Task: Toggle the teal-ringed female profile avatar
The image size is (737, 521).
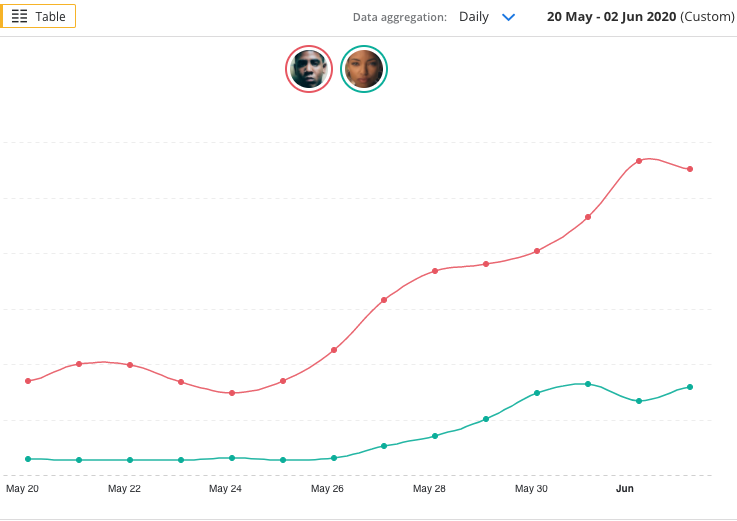Action: click(364, 69)
